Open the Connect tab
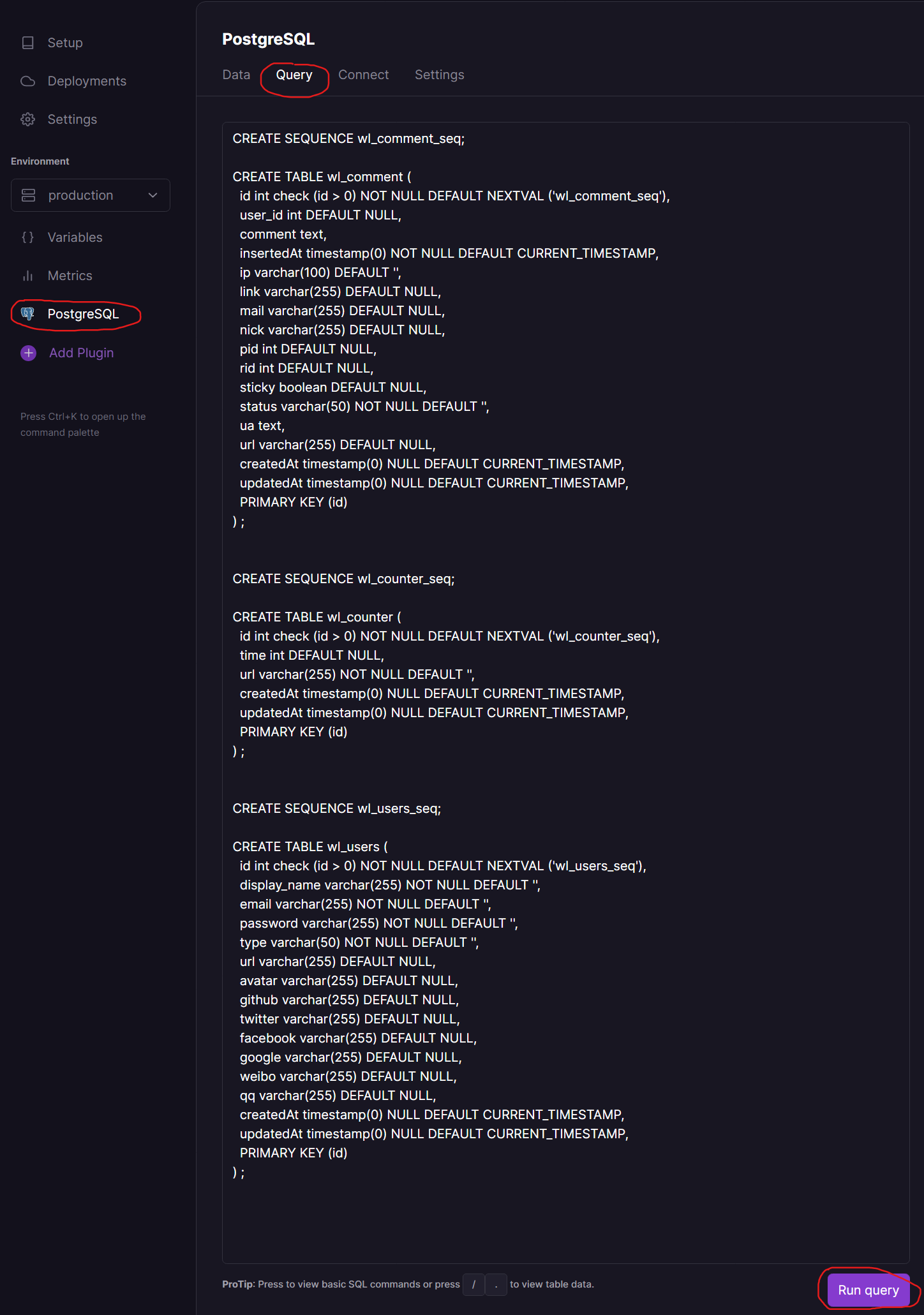 [x=363, y=75]
